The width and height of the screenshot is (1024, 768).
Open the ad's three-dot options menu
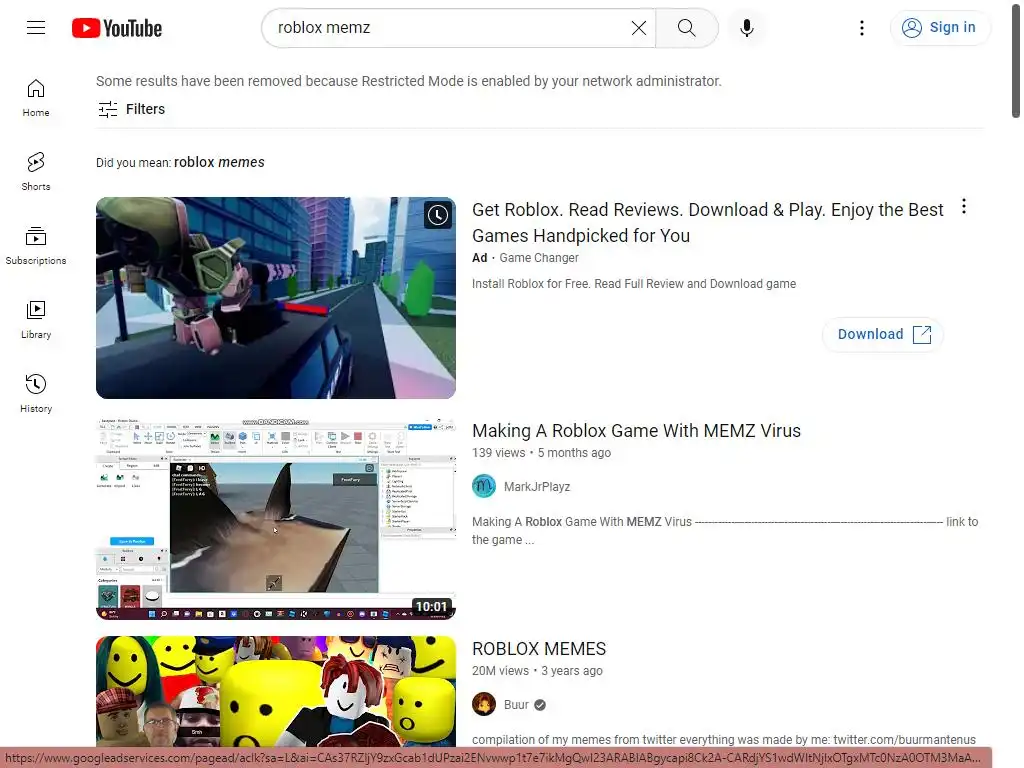963,207
